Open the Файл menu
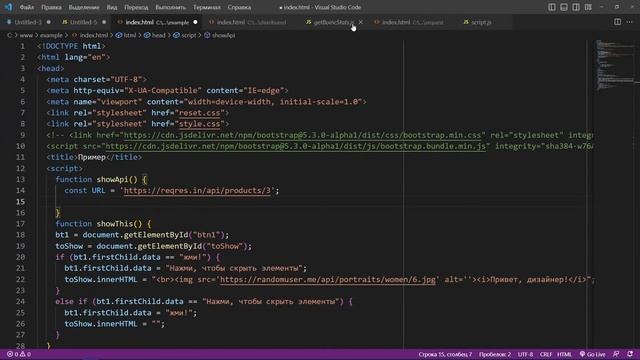This screenshot has height=360, width=640. [x=27, y=7]
